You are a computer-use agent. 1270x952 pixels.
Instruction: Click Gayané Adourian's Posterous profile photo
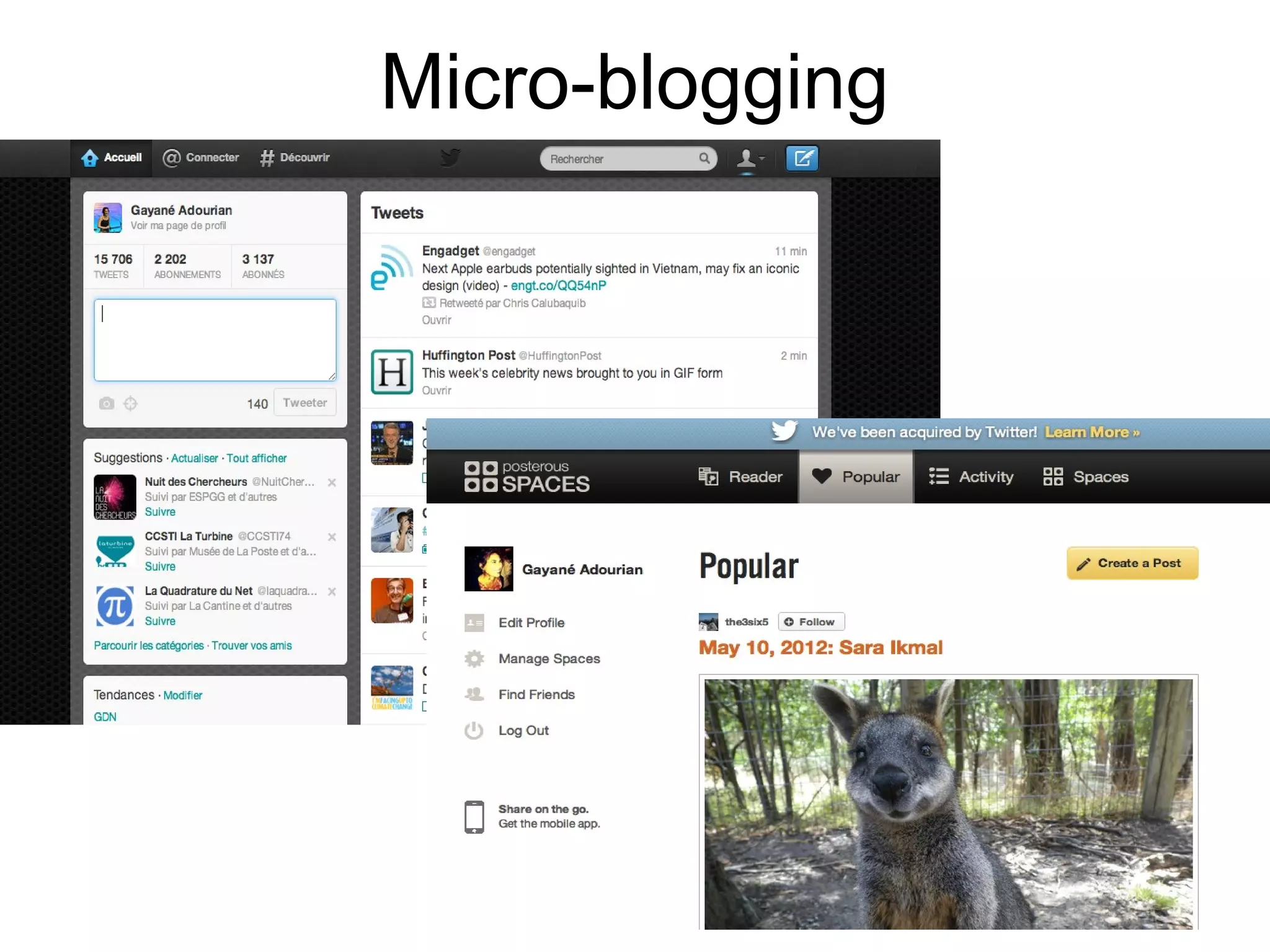(x=489, y=568)
